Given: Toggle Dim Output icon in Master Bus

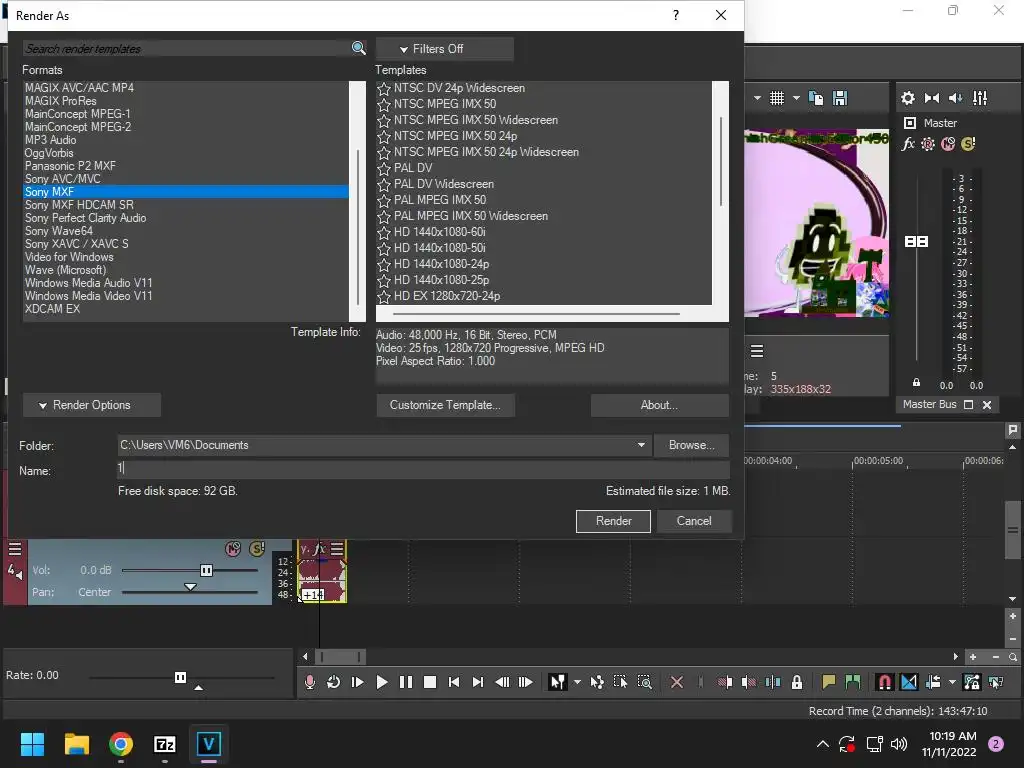Looking at the screenshot, I should click(955, 98).
